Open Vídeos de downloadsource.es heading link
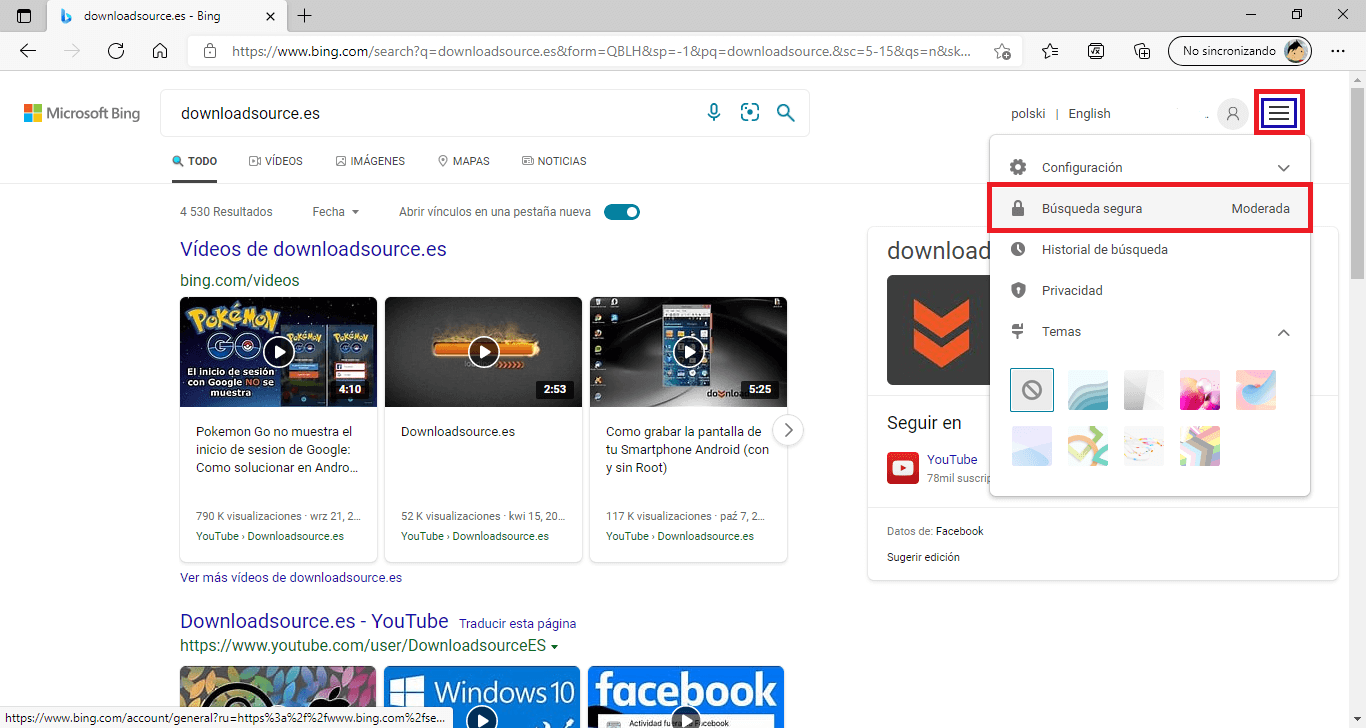 (313, 249)
